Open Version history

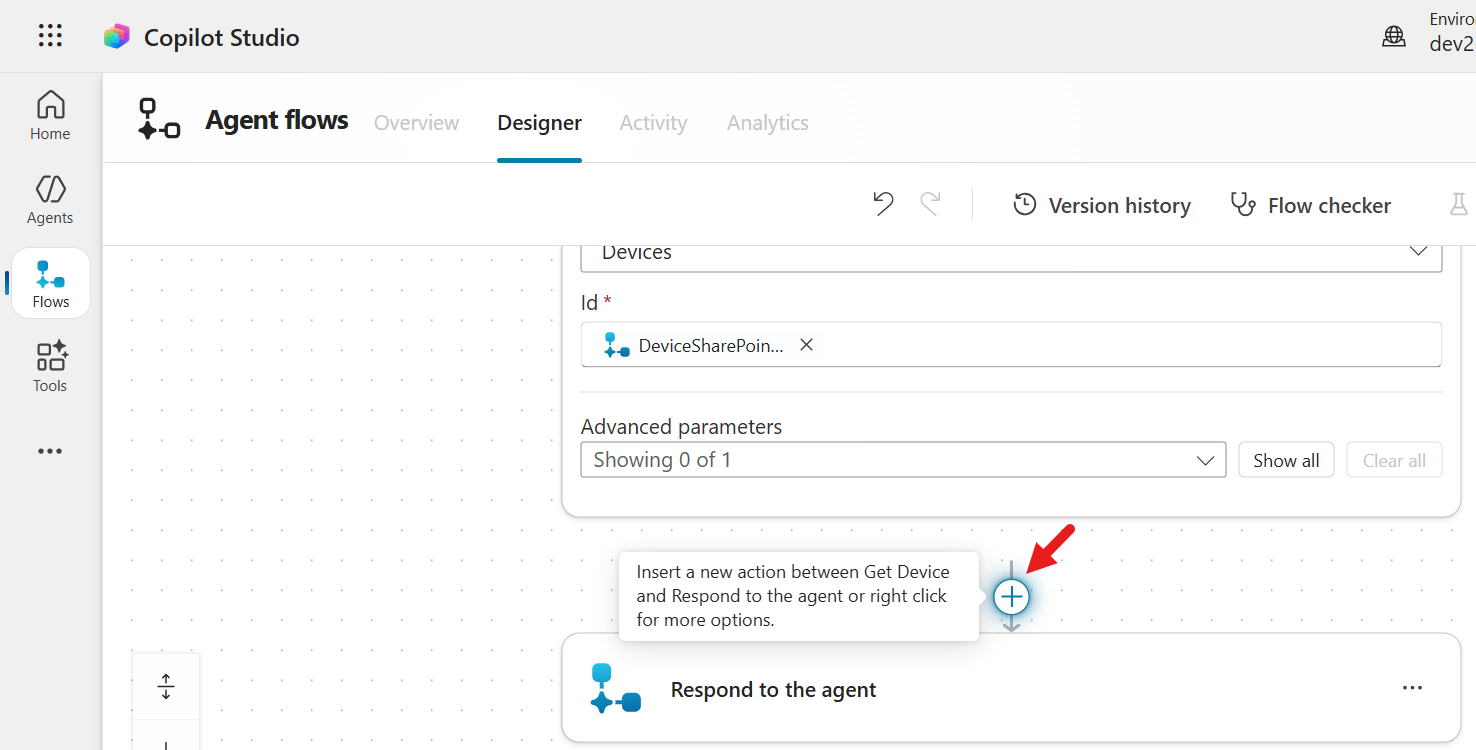click(1101, 205)
